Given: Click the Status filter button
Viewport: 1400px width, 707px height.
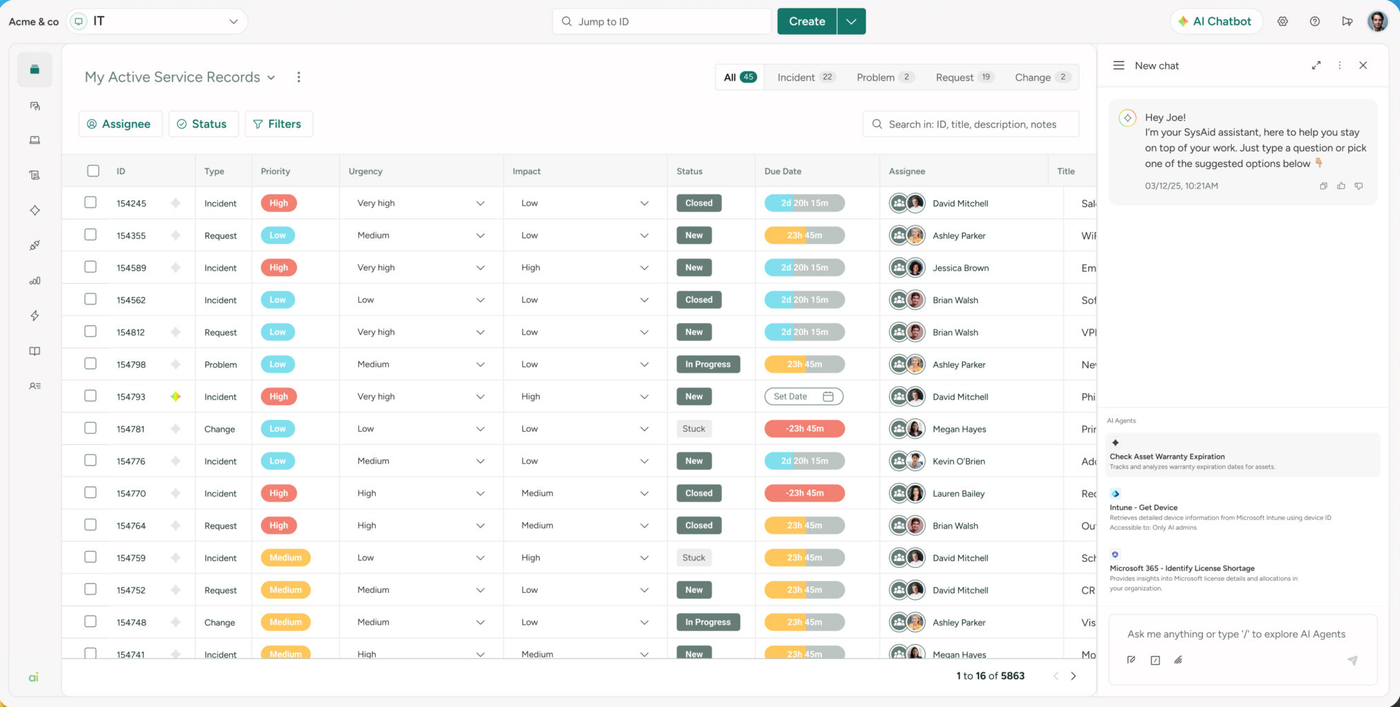Looking at the screenshot, I should [x=203, y=124].
